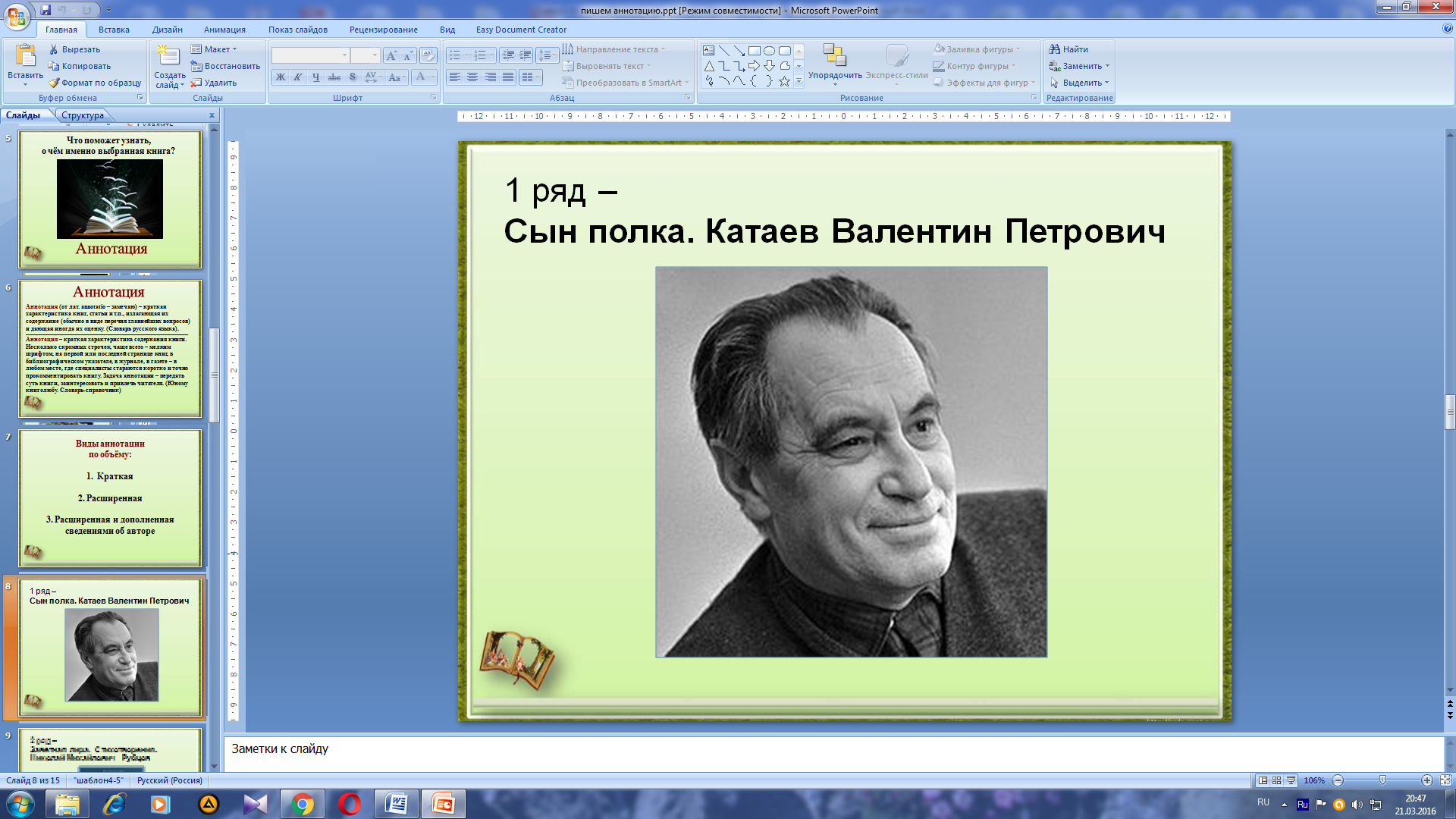Select the Format Painter (Формат по образцу)
The height and width of the screenshot is (819, 1456).
pyautogui.click(x=95, y=83)
